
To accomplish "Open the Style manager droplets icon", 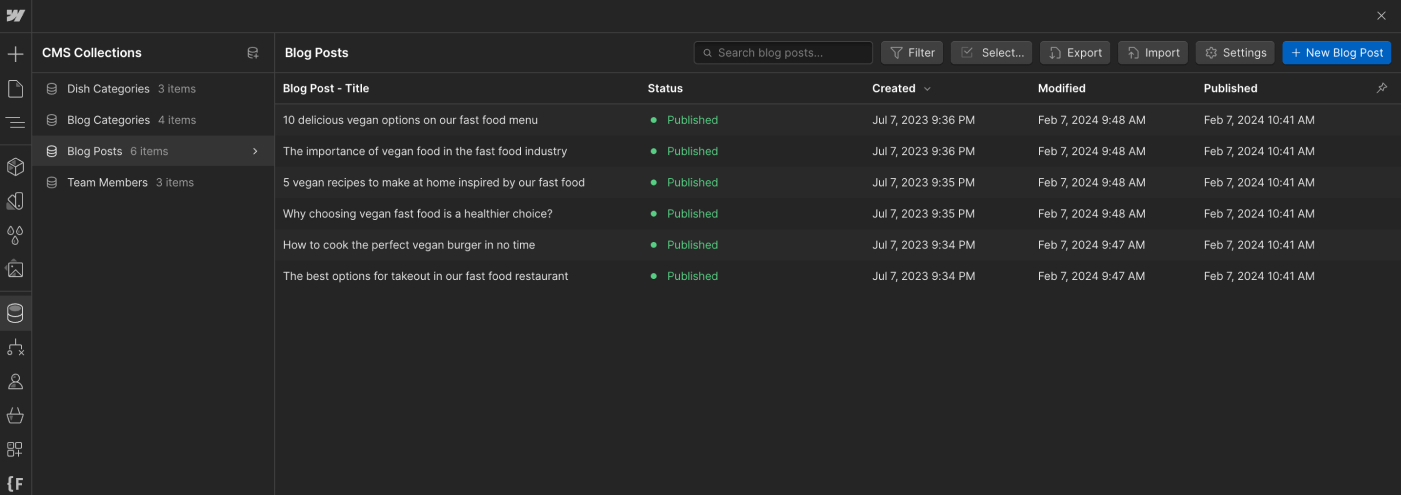I will 15,235.
